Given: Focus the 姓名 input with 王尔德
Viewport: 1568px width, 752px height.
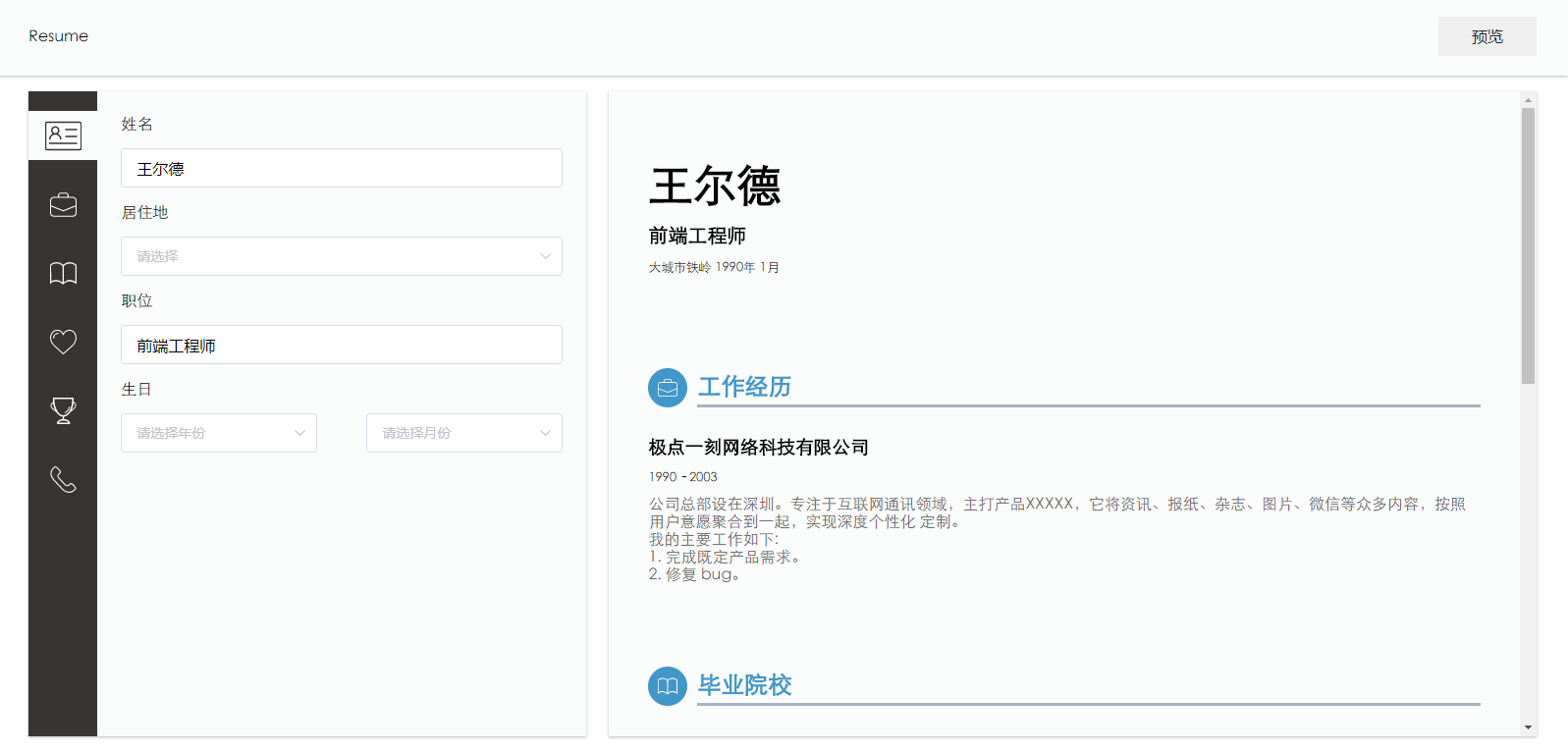Looking at the screenshot, I should [x=342, y=168].
